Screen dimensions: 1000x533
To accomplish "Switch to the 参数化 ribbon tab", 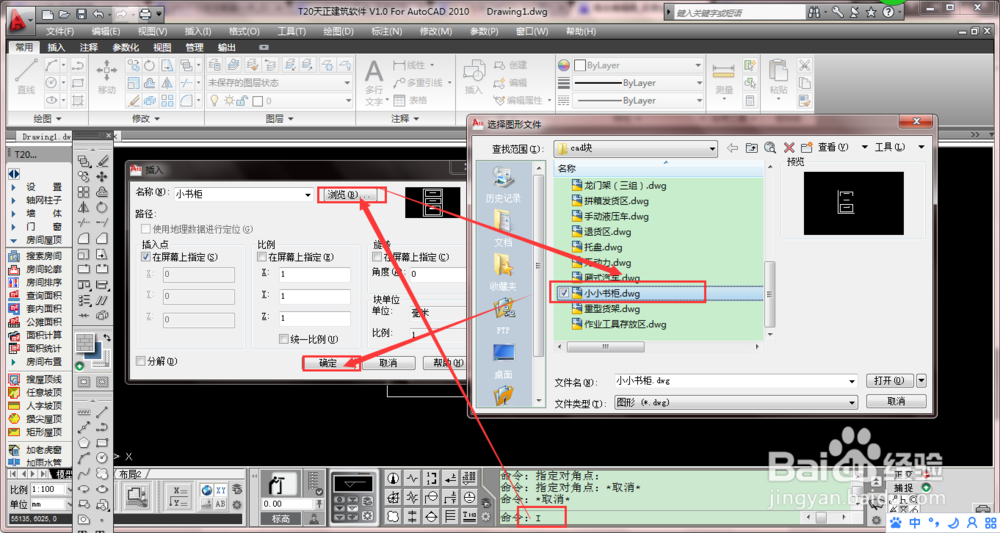I will point(125,47).
